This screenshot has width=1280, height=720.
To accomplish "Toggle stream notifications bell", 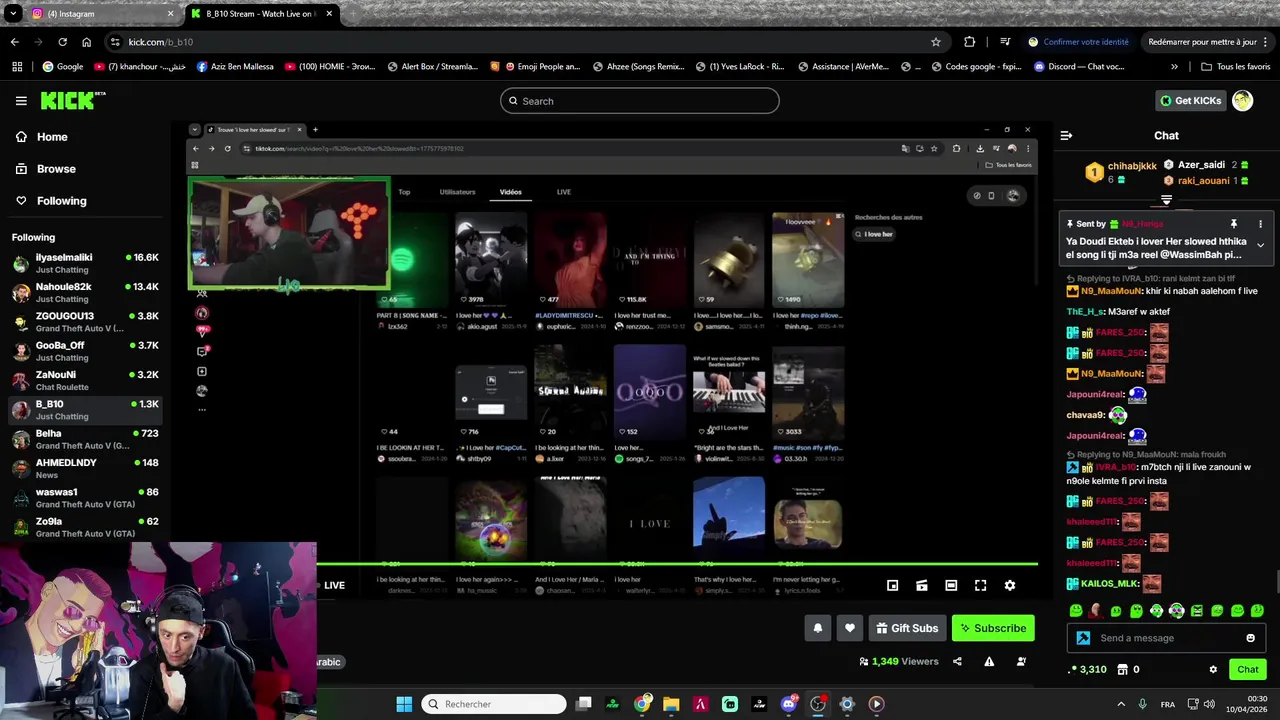I will [817, 628].
